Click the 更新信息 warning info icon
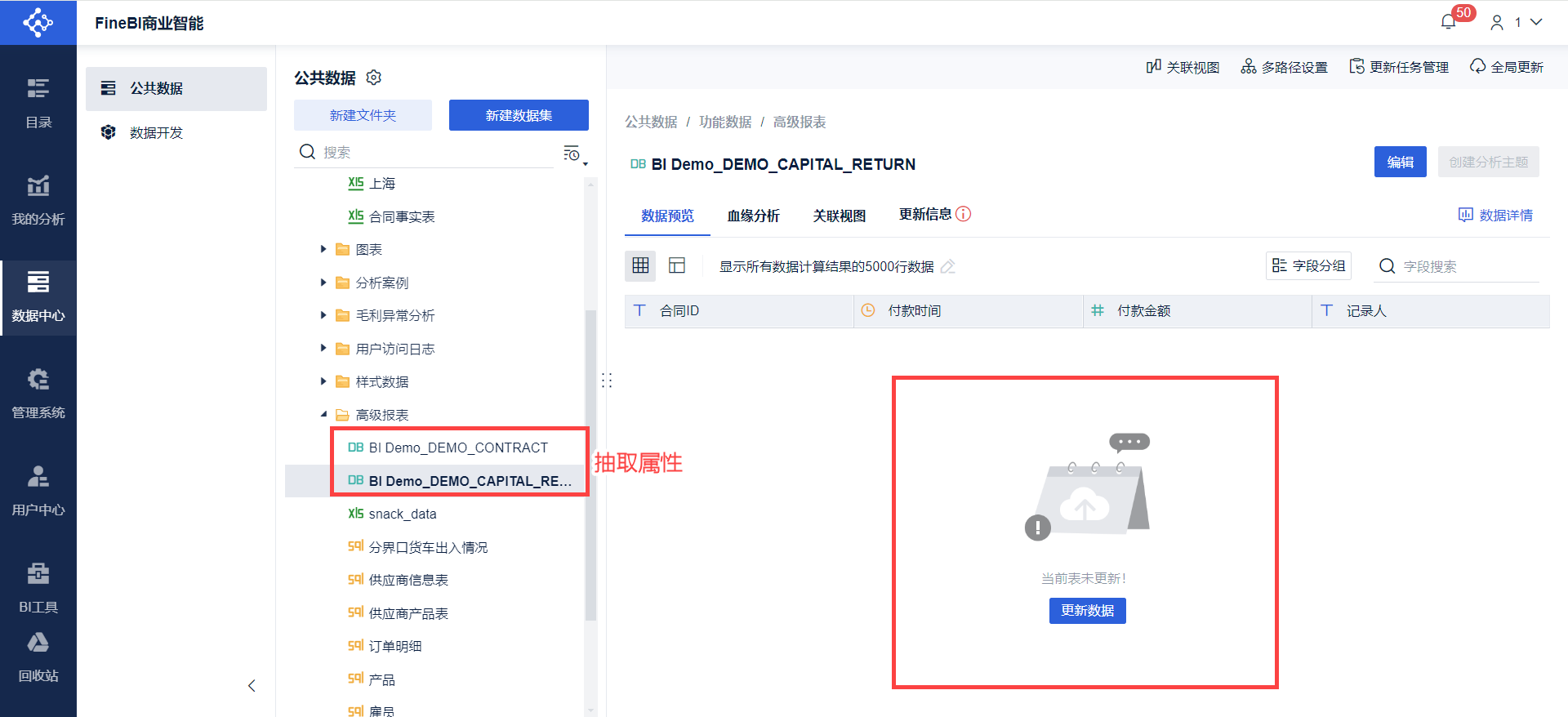 click(x=964, y=214)
